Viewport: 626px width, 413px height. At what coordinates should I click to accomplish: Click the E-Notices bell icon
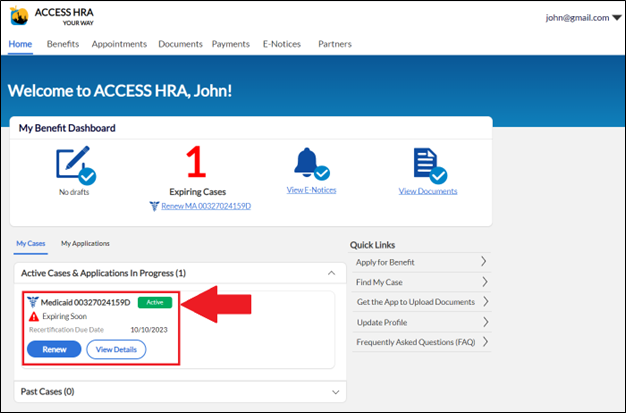tap(311, 165)
